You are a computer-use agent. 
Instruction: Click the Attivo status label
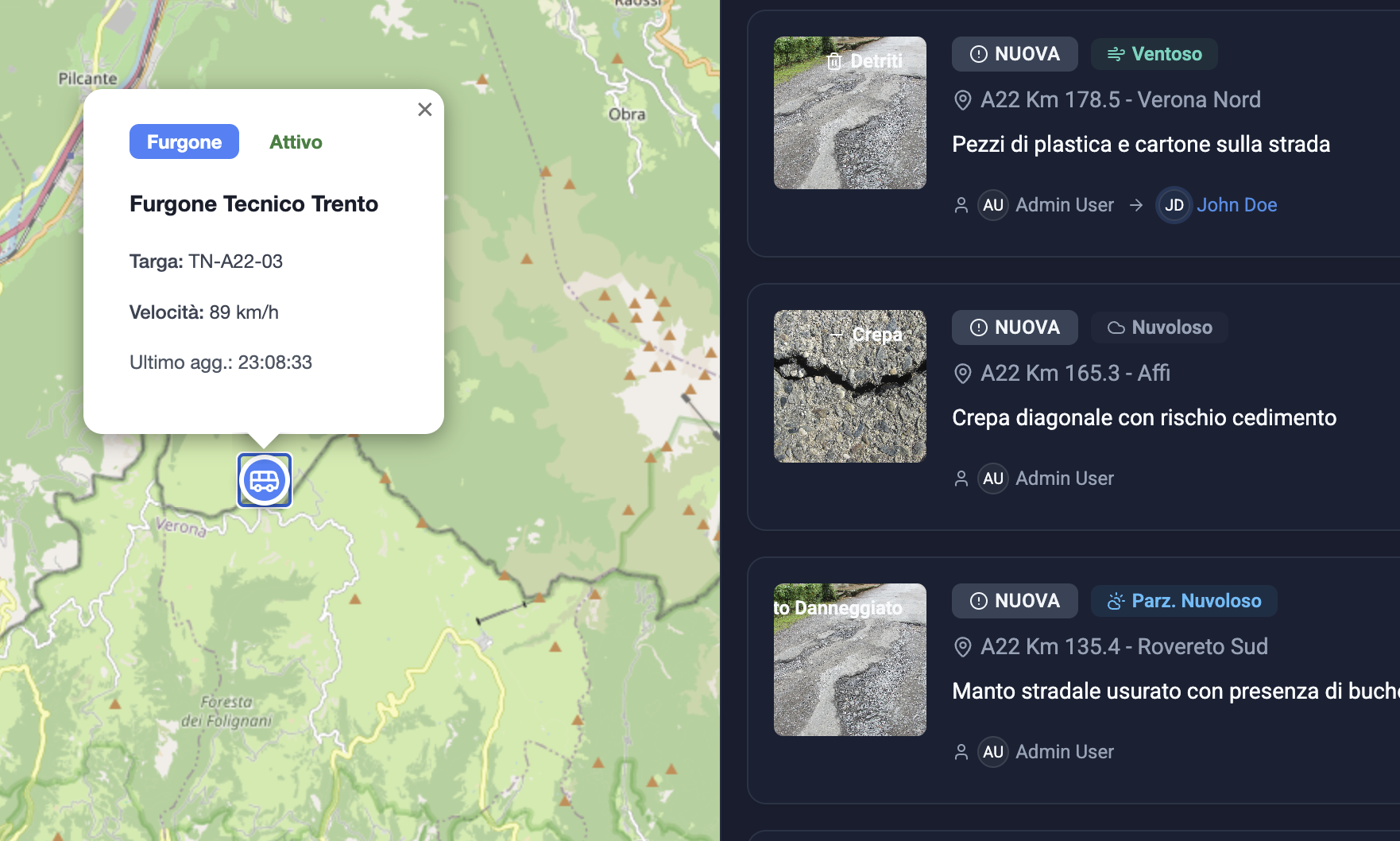296,142
